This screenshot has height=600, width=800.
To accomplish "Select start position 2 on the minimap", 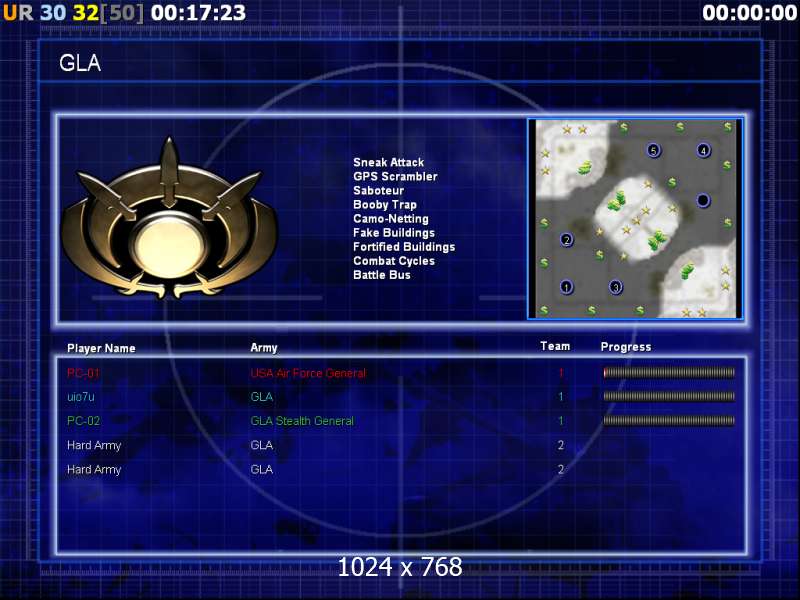I will pos(566,240).
